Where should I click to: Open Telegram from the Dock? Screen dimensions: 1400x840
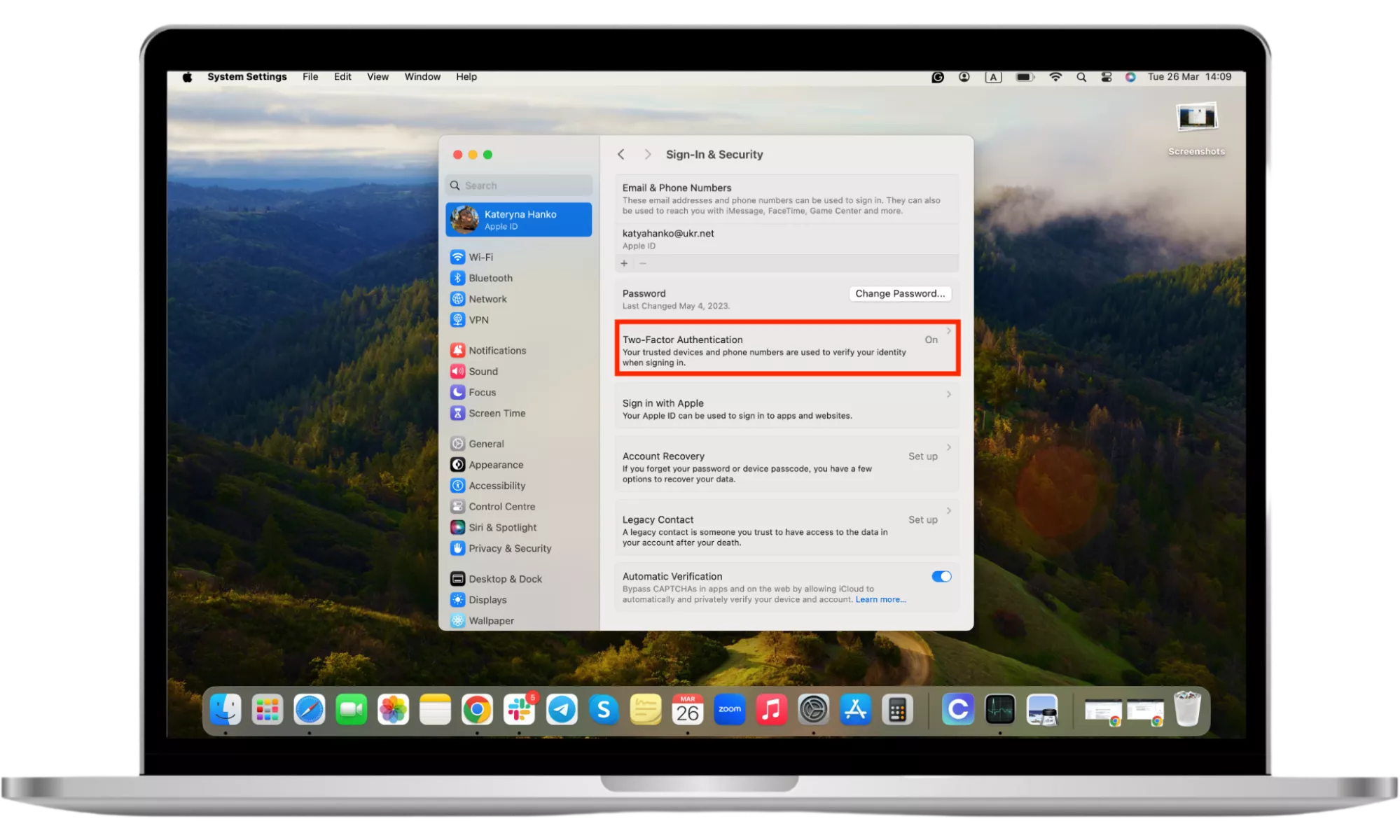click(x=562, y=710)
